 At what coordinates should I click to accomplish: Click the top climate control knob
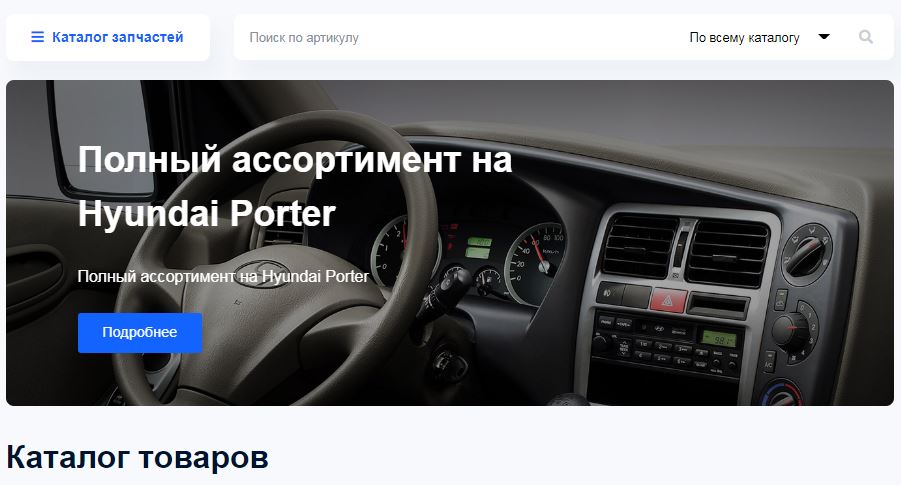click(x=807, y=252)
